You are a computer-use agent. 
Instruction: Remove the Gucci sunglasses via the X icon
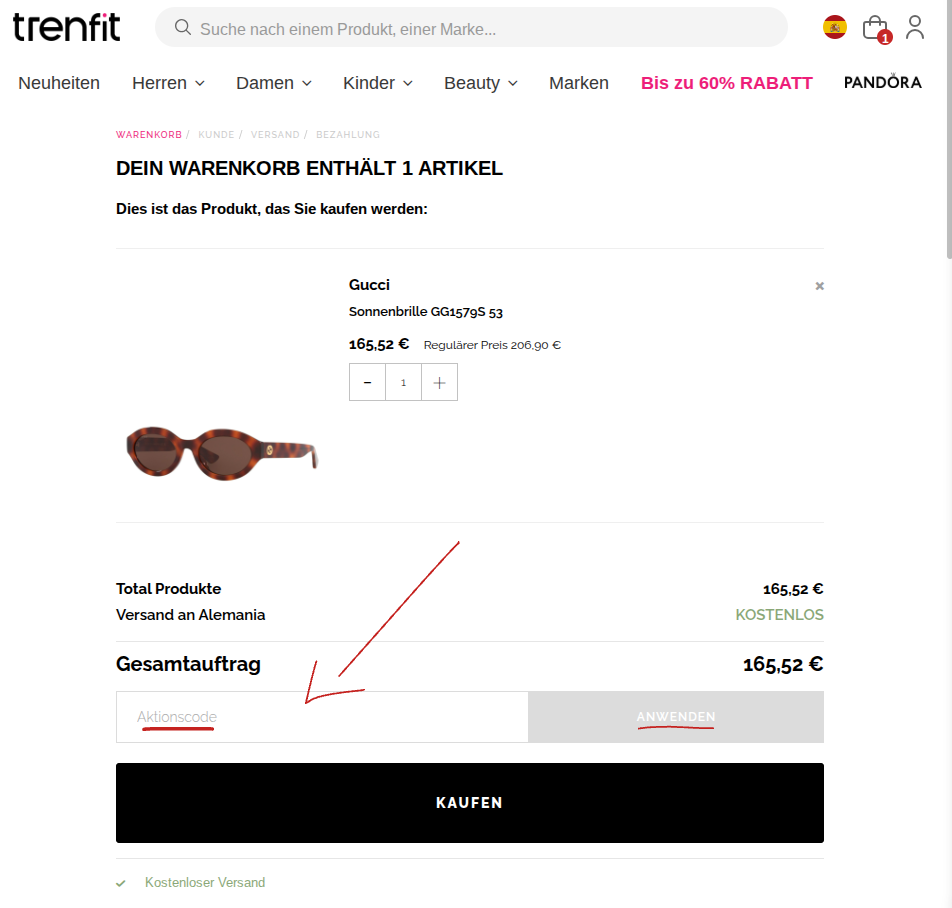(x=819, y=286)
